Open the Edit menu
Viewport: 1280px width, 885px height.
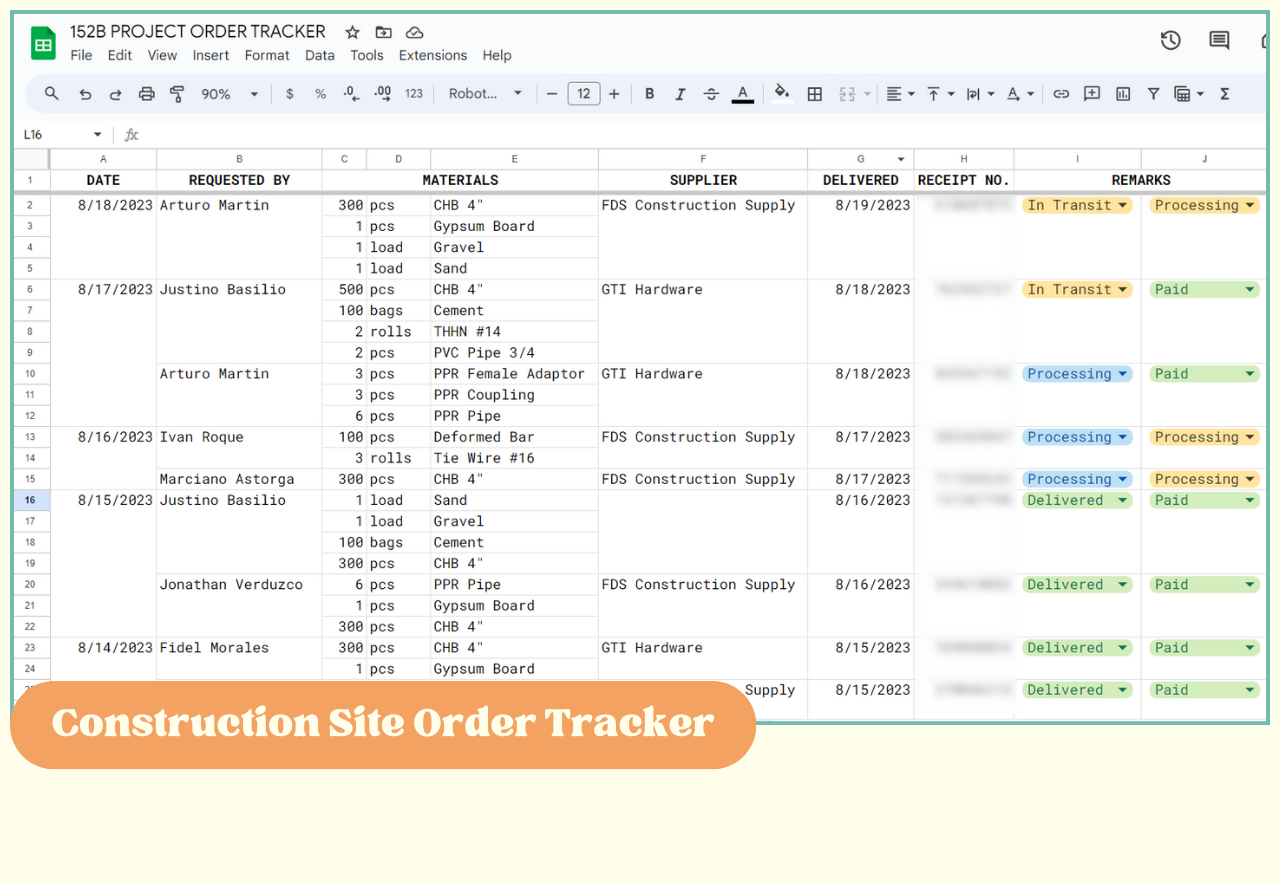(120, 56)
